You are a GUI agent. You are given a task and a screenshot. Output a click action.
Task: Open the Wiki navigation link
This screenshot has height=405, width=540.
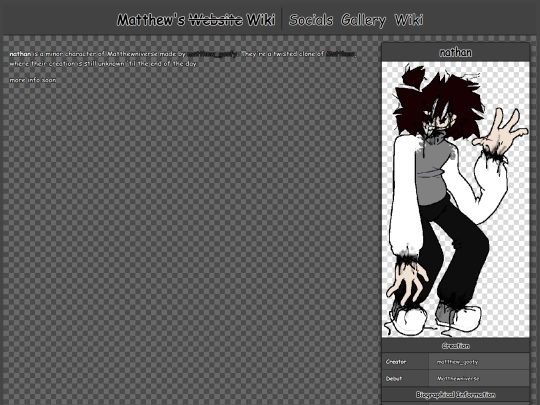(x=409, y=20)
